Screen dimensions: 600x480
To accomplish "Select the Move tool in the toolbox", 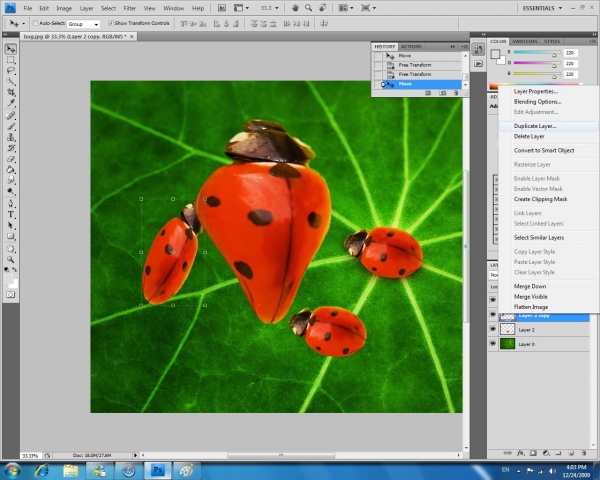I will click(11, 49).
